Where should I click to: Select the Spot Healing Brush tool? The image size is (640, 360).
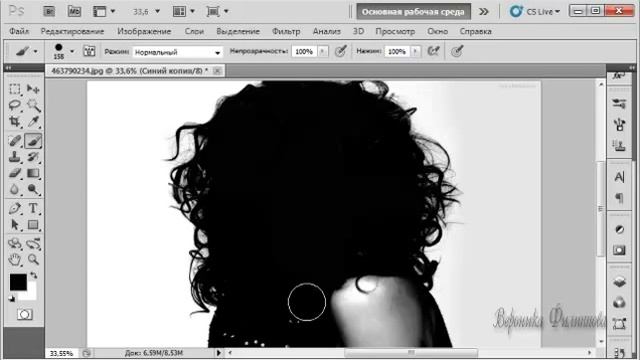(x=15, y=141)
